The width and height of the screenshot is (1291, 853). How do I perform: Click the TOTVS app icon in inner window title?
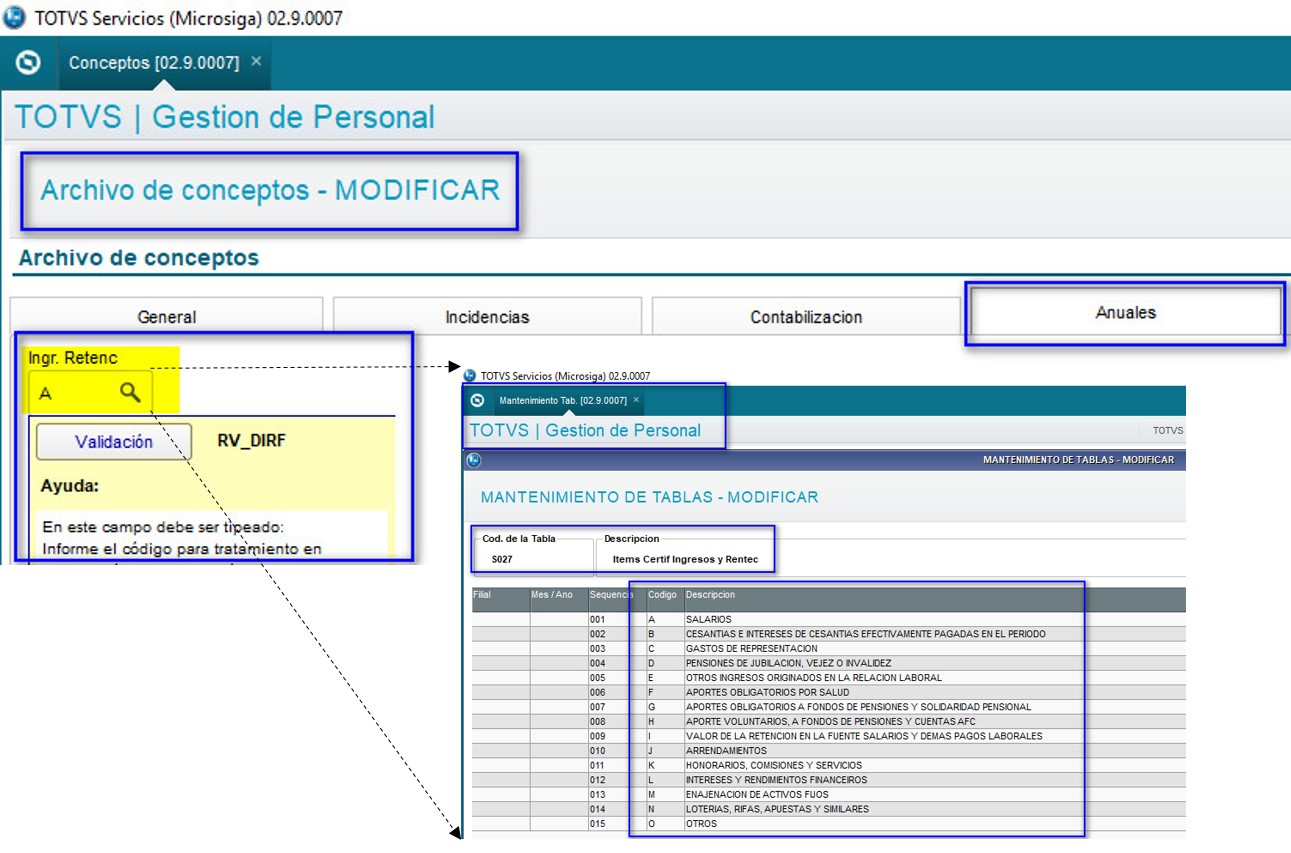tap(471, 376)
